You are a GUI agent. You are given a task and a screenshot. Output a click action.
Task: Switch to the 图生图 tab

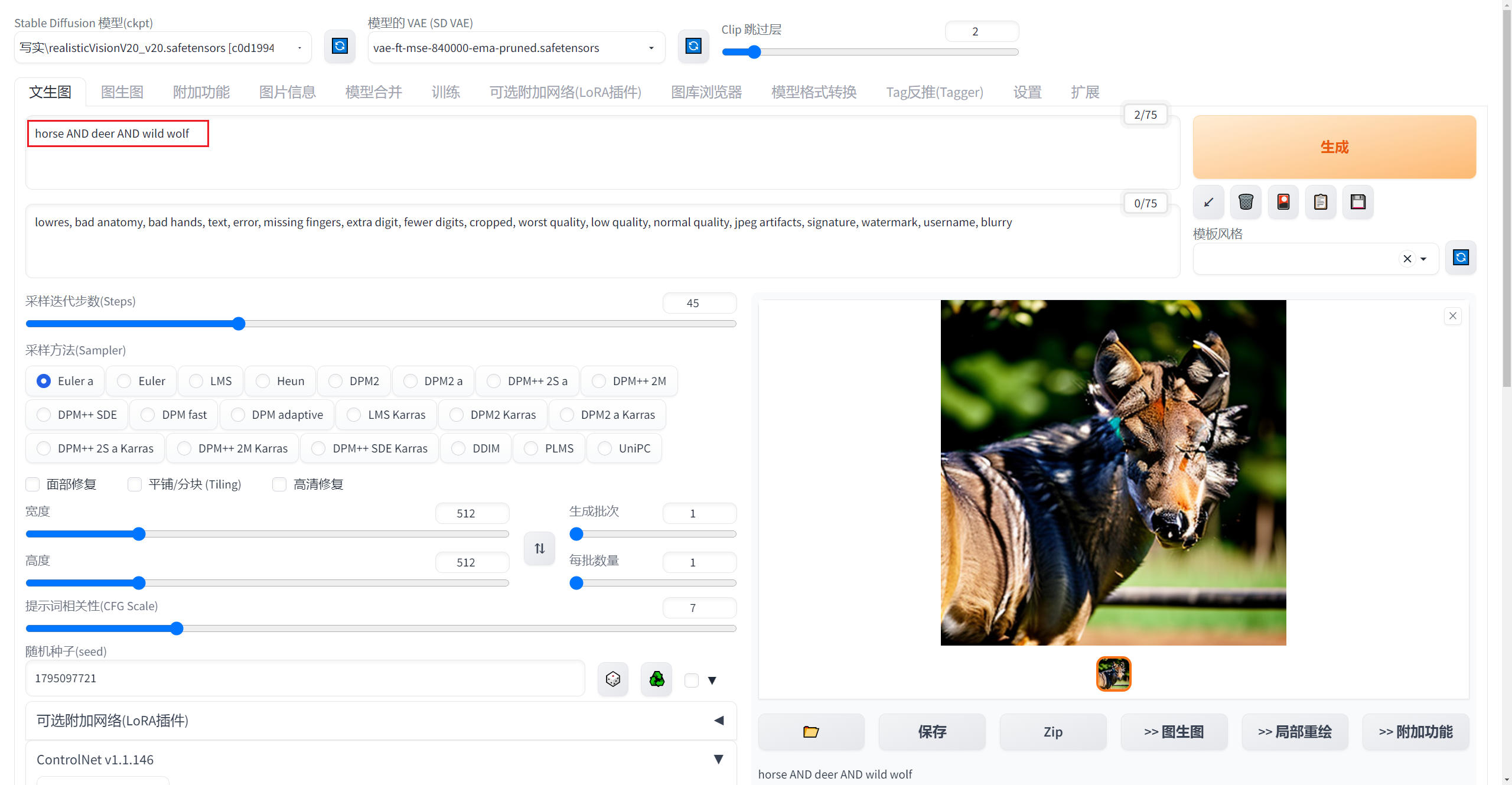pyautogui.click(x=122, y=92)
